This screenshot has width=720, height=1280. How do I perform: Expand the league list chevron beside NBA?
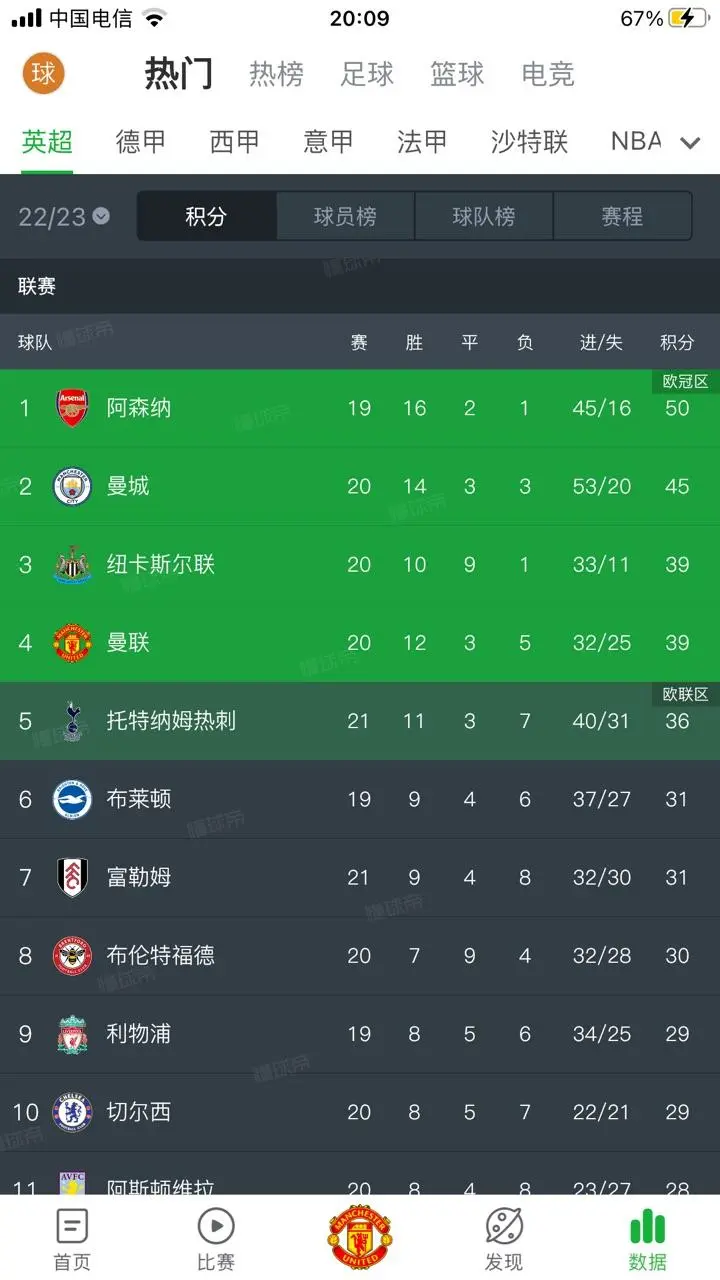coord(690,143)
